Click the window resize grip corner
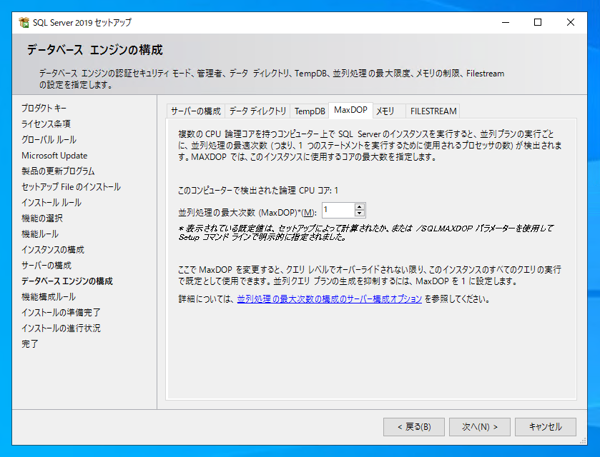Screen dimensions: 600x457 (583, 441)
